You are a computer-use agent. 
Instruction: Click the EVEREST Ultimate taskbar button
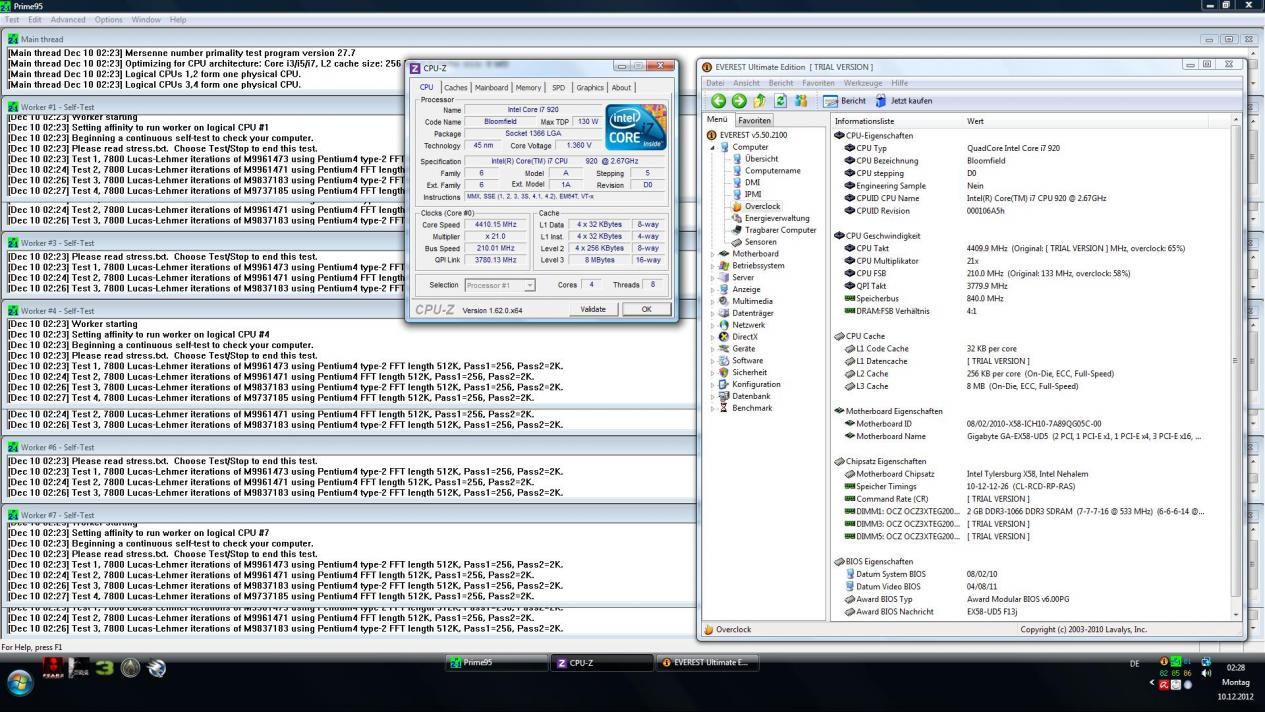point(709,662)
